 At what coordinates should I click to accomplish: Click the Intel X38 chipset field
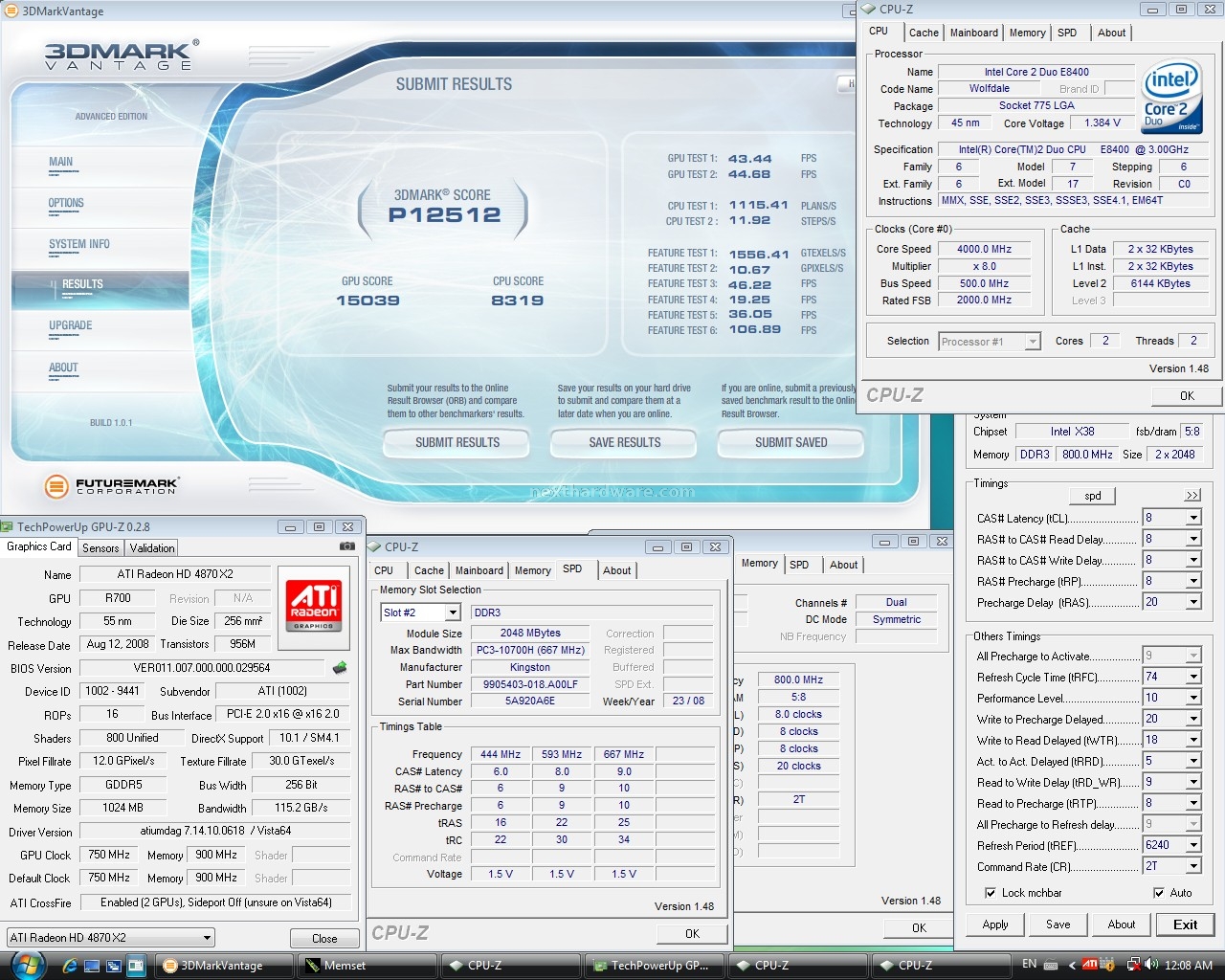1072,432
